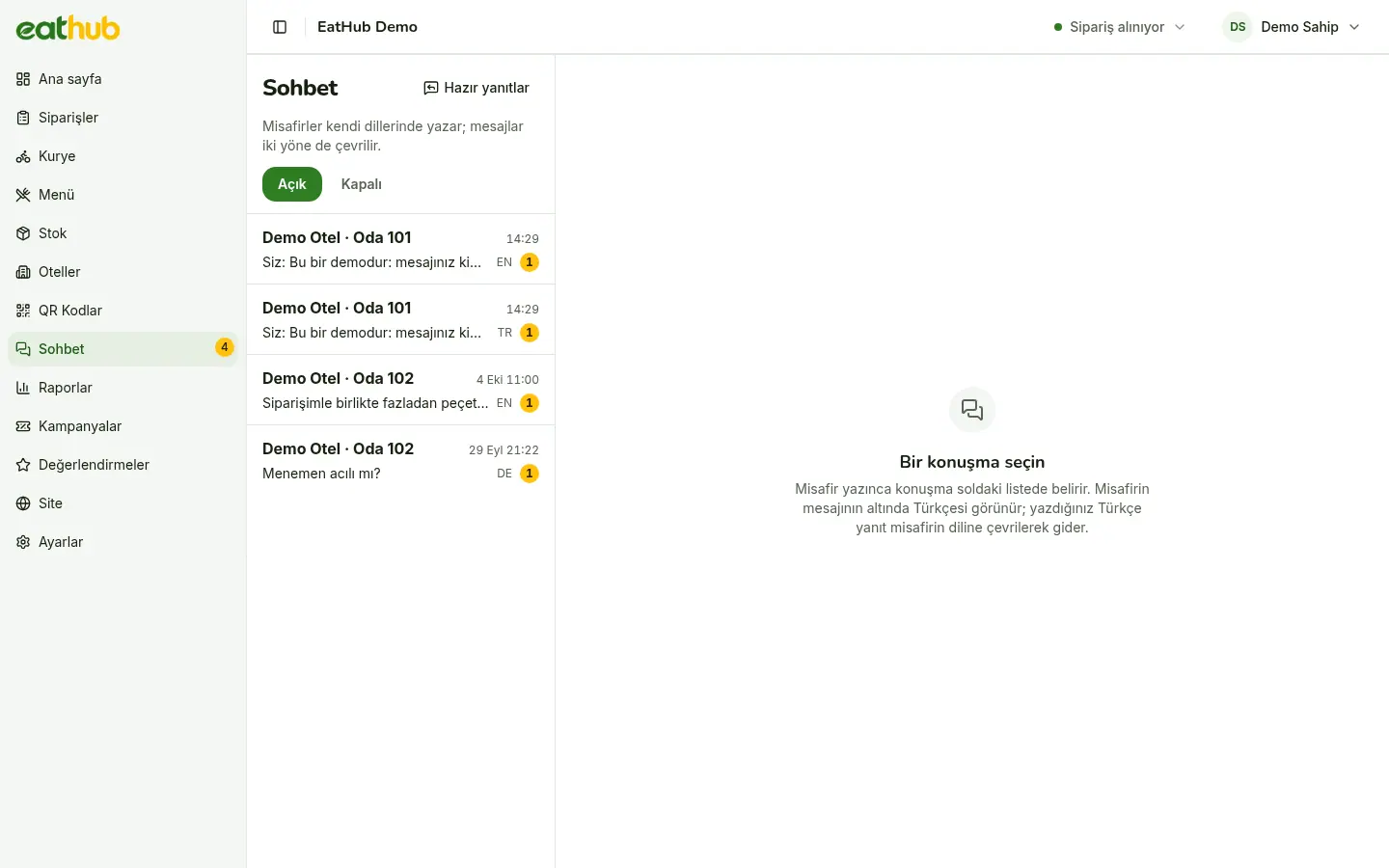
Task: Click the chevron next to Sipariş alınıyor
Action: 1180,27
